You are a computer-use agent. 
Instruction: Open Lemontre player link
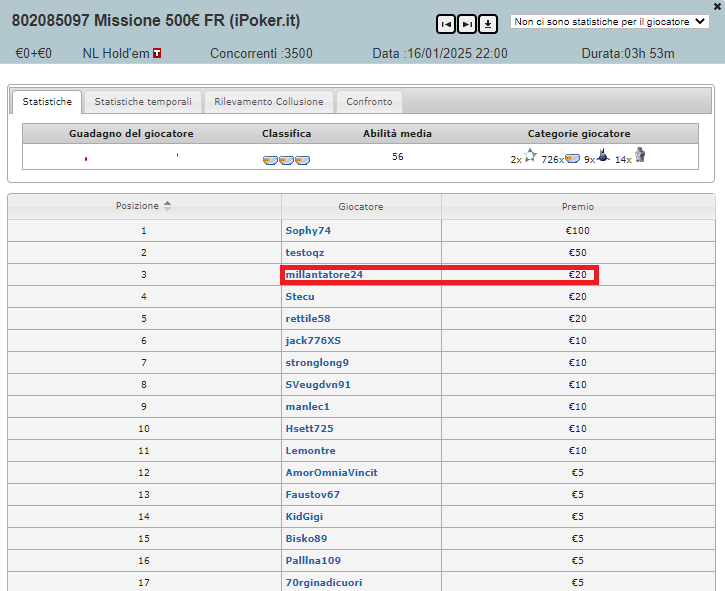(x=310, y=451)
